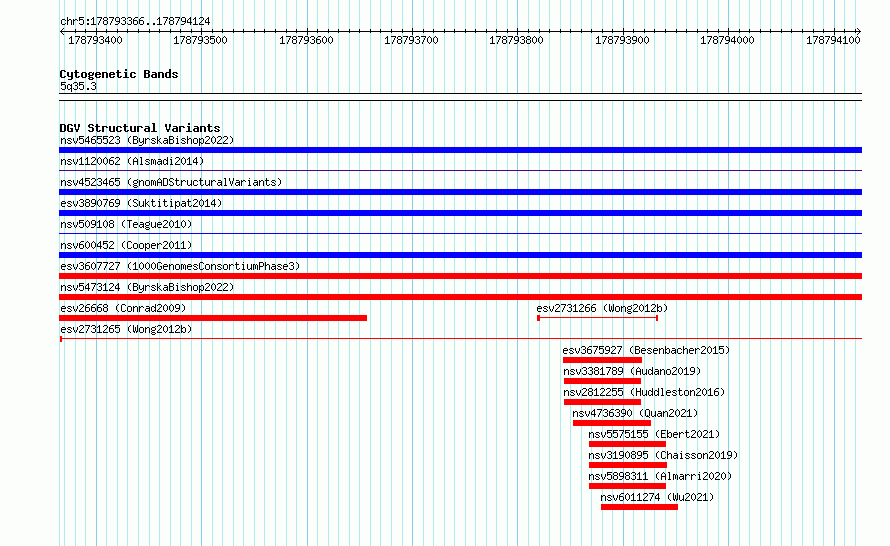Click esv26668 (Conrad2009) label
Image resolution: width=890 pixels, height=546 pixels.
tap(123, 308)
